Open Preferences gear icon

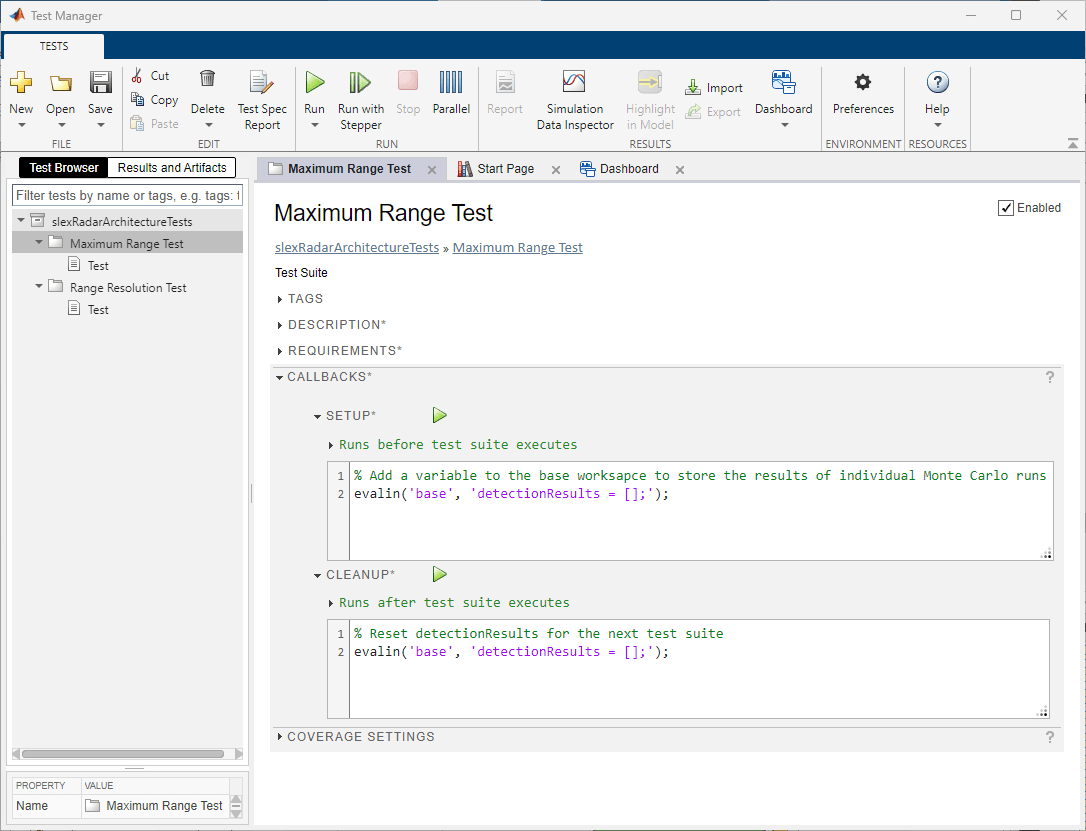(x=862, y=83)
